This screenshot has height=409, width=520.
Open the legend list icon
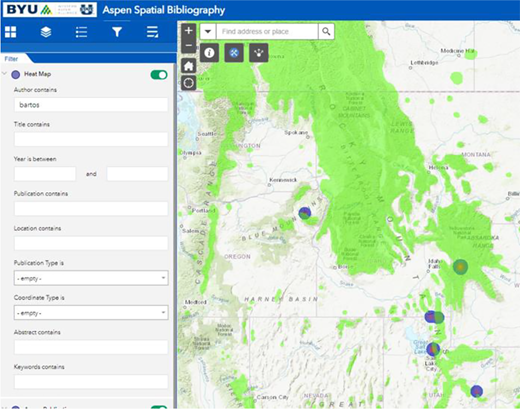coord(81,32)
